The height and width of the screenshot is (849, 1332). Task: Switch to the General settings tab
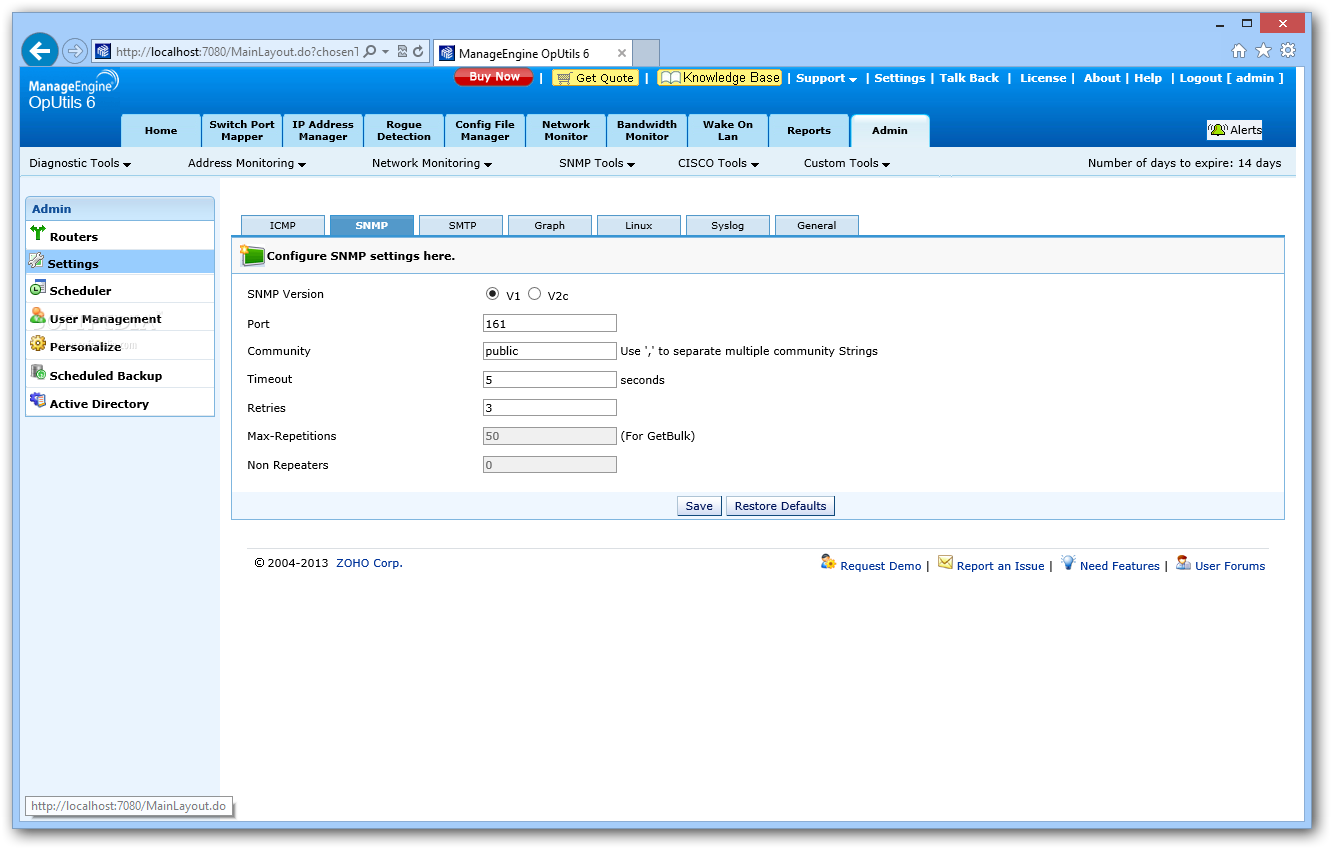click(817, 226)
